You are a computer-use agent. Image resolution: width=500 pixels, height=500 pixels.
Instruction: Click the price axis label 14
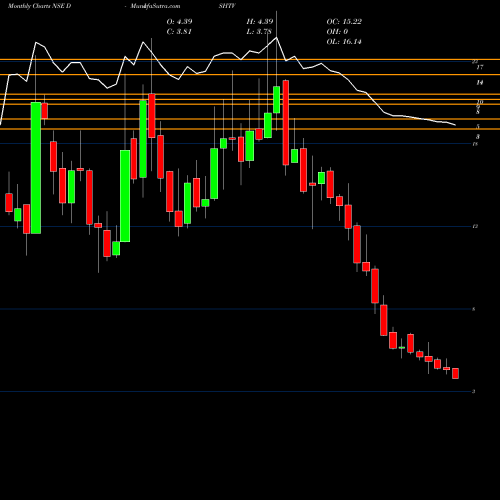[x=480, y=82]
